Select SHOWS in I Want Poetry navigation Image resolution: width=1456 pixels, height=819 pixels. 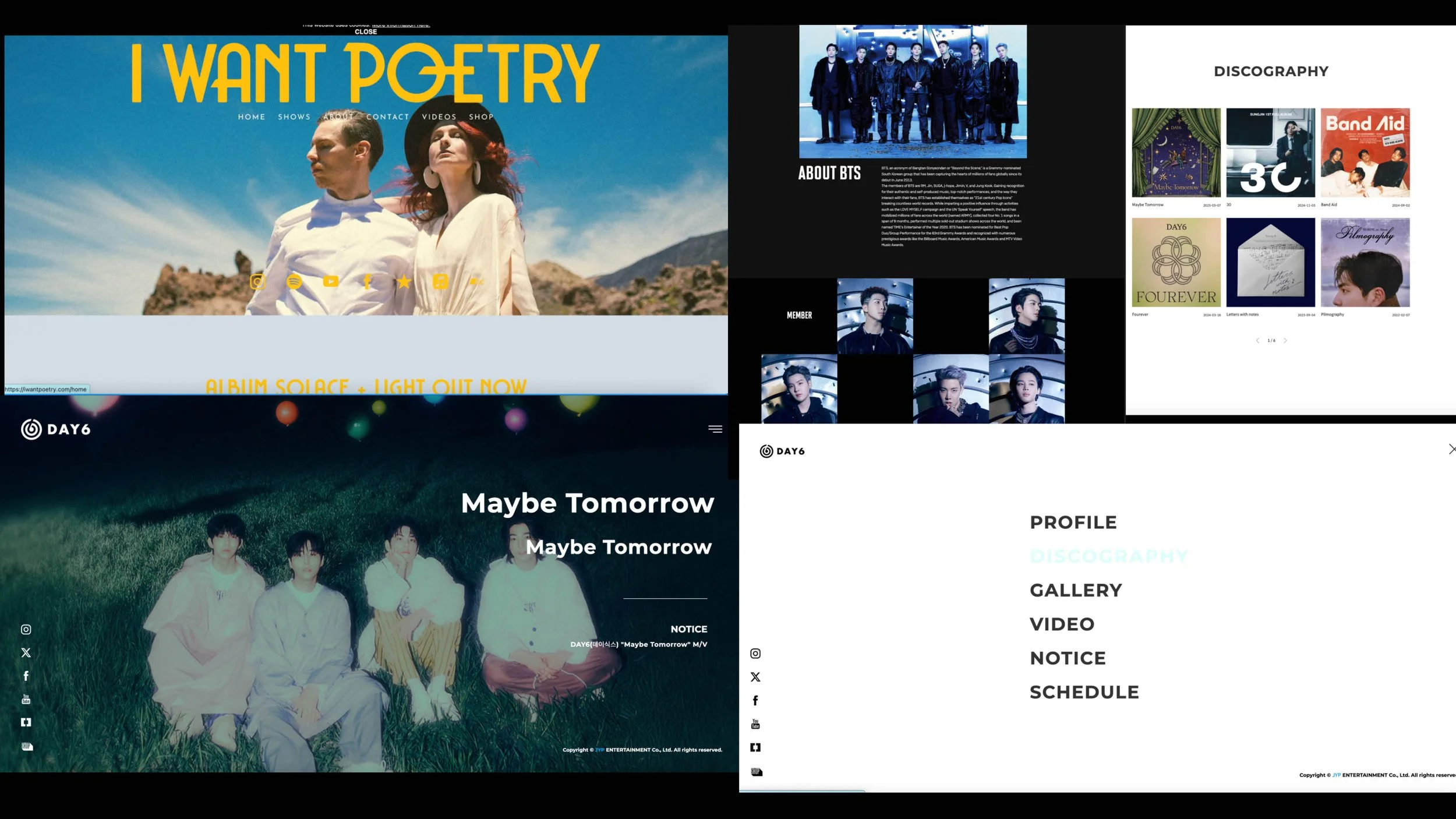[294, 117]
